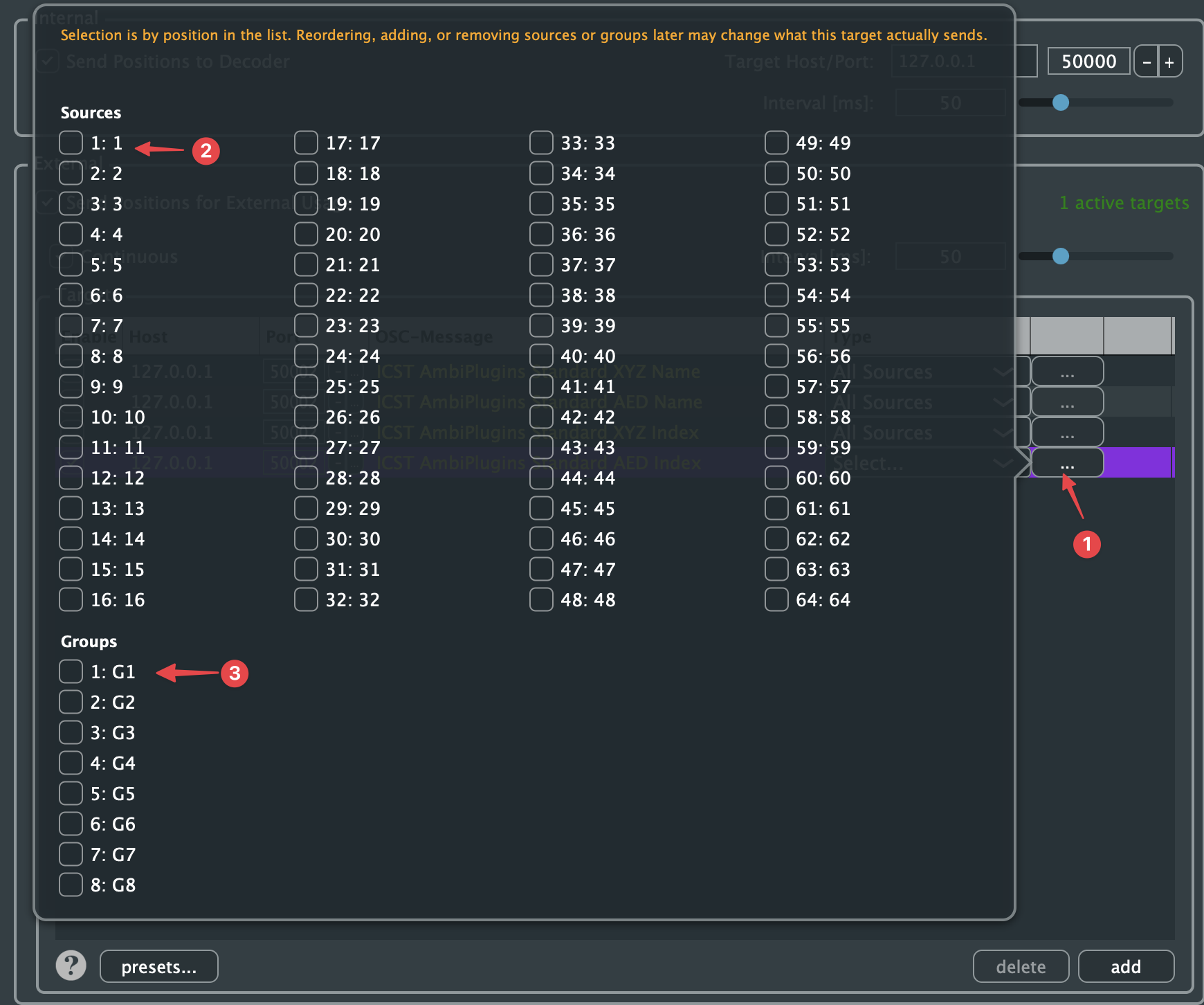1204x1005 pixels.
Task: Enable source 17: 17 checkbox
Action: click(x=306, y=143)
